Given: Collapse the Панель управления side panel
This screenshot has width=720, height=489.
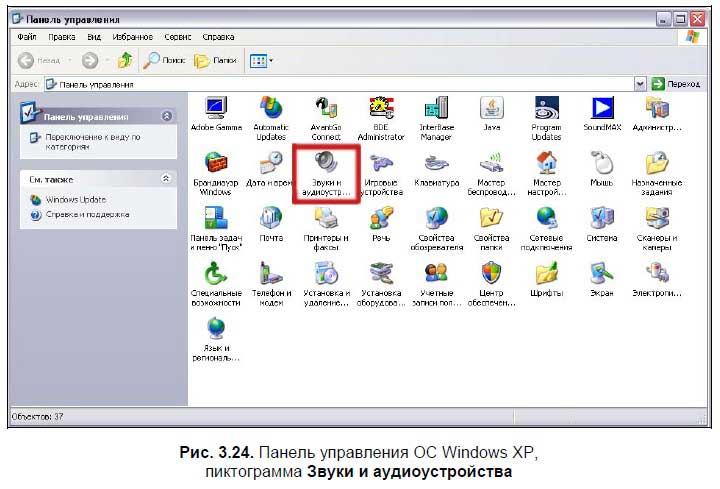Looking at the screenshot, I should (x=166, y=116).
